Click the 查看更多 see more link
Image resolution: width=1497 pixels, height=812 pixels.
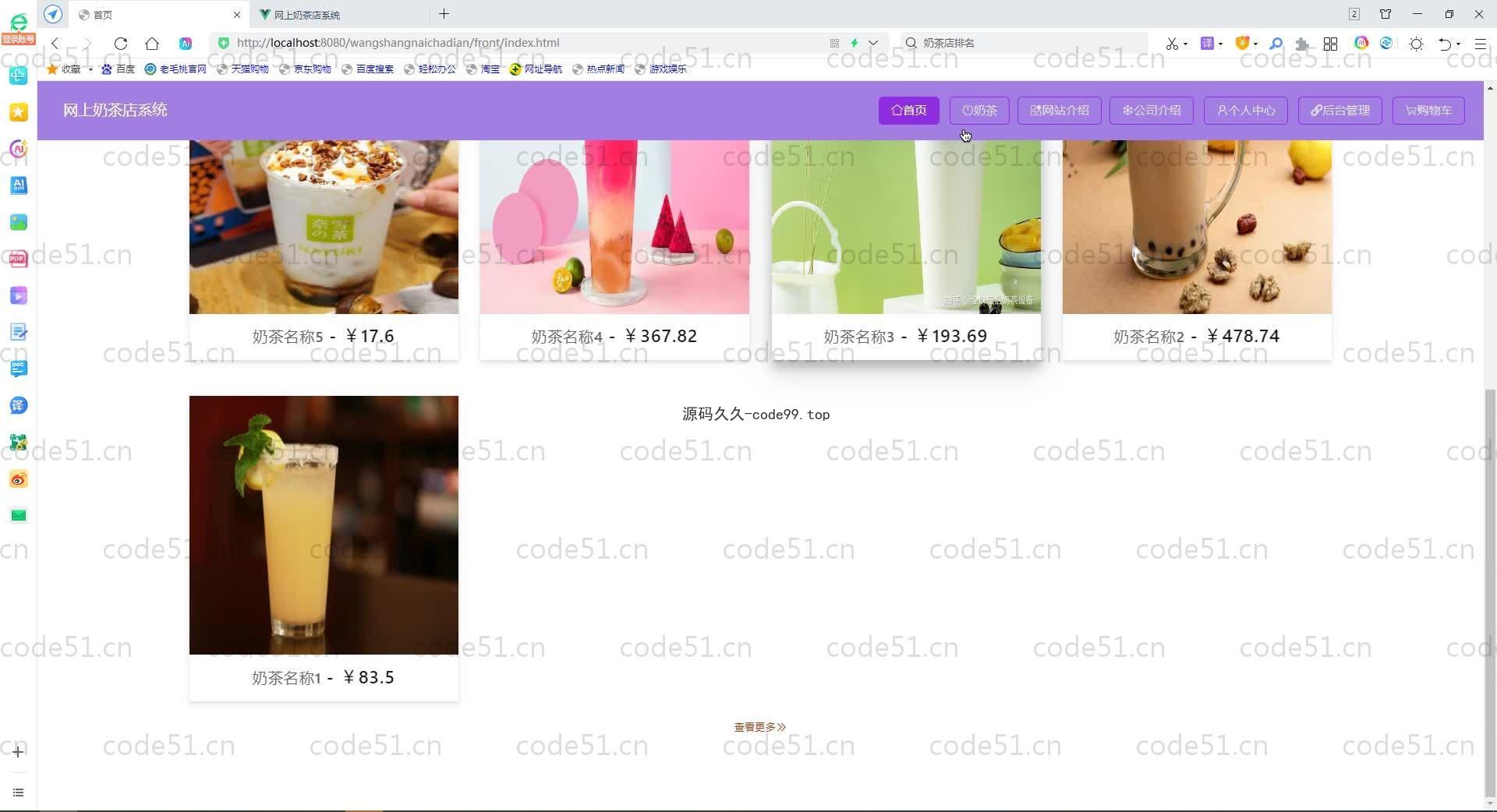[760, 727]
